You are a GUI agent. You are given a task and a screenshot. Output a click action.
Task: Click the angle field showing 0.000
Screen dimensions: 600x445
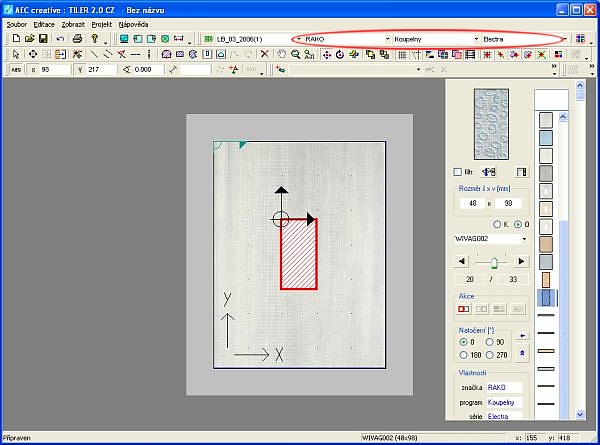(148, 70)
